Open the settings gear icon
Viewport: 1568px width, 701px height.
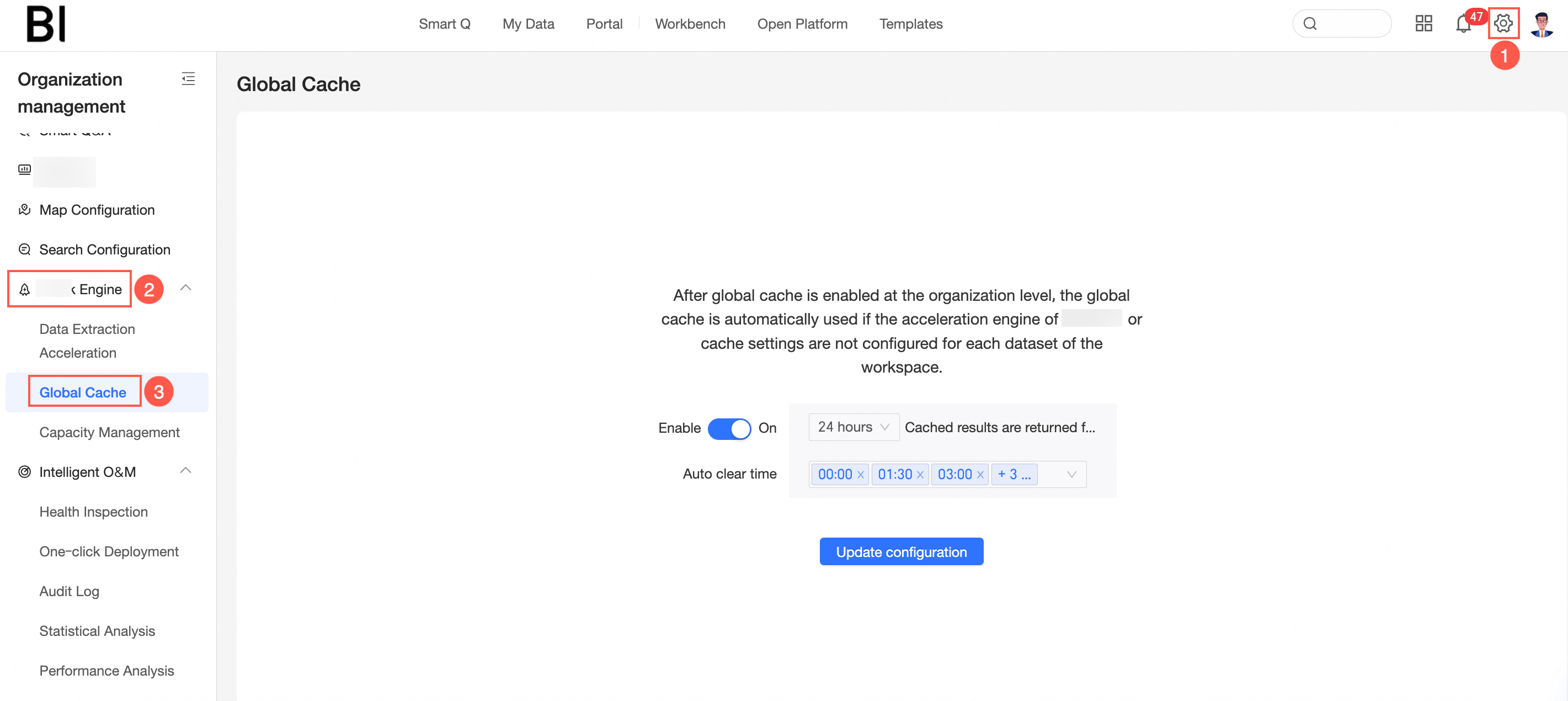(x=1503, y=24)
